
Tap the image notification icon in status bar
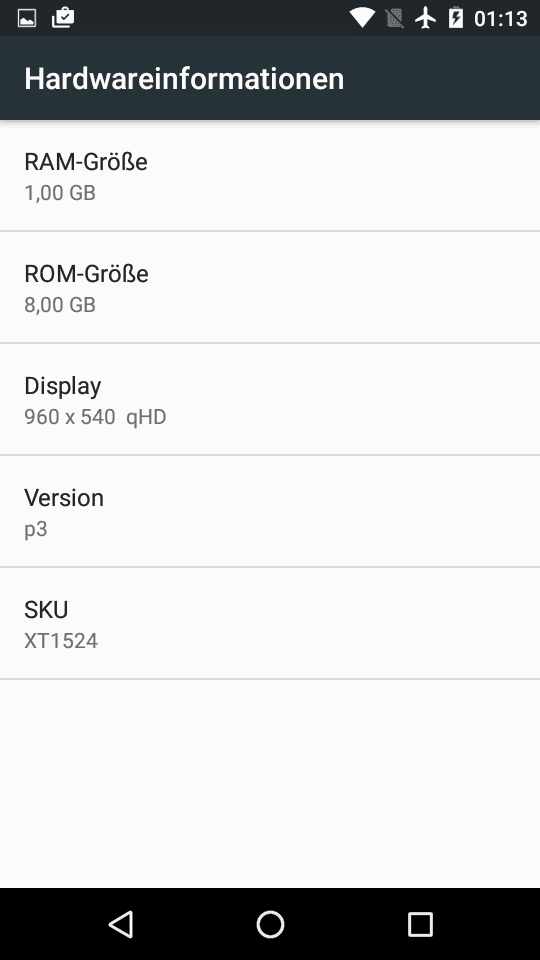[x=27, y=18]
